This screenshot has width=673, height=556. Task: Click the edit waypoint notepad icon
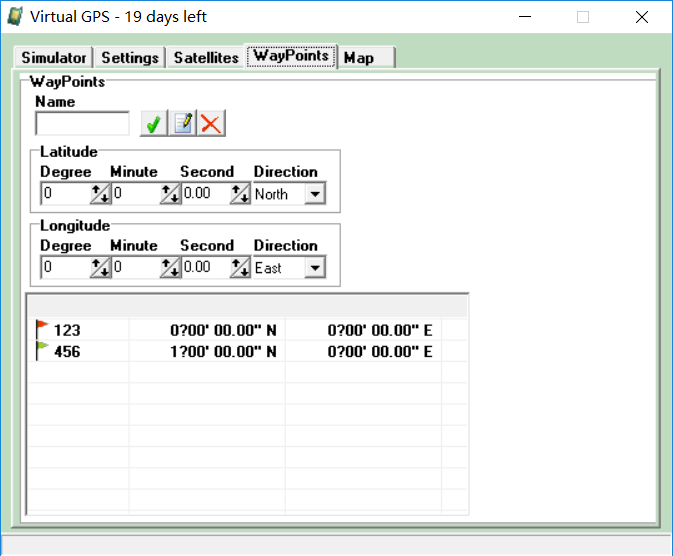pyautogui.click(x=183, y=124)
